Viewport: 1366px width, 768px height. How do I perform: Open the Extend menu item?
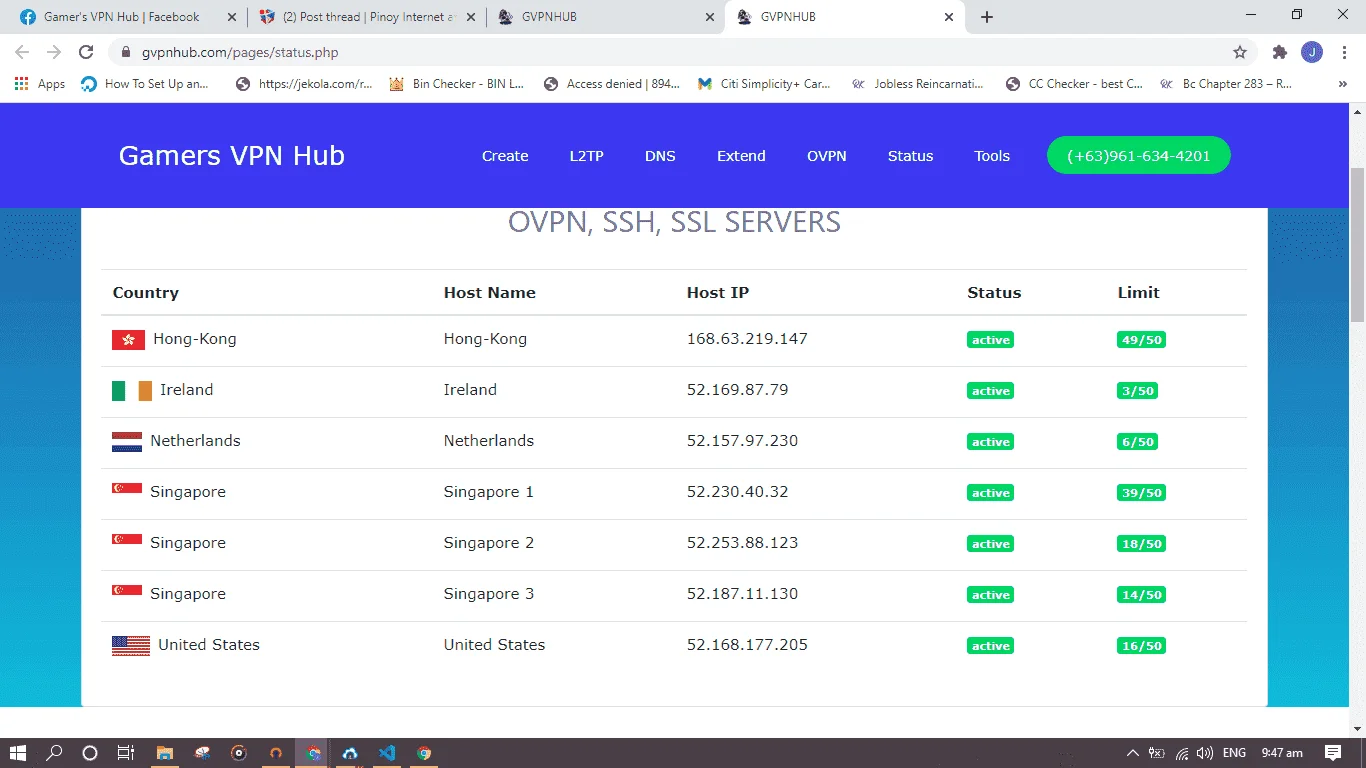point(741,156)
